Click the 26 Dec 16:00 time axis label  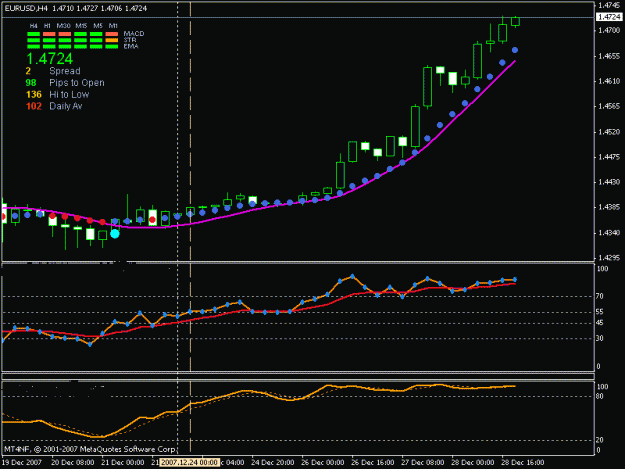coord(373,463)
